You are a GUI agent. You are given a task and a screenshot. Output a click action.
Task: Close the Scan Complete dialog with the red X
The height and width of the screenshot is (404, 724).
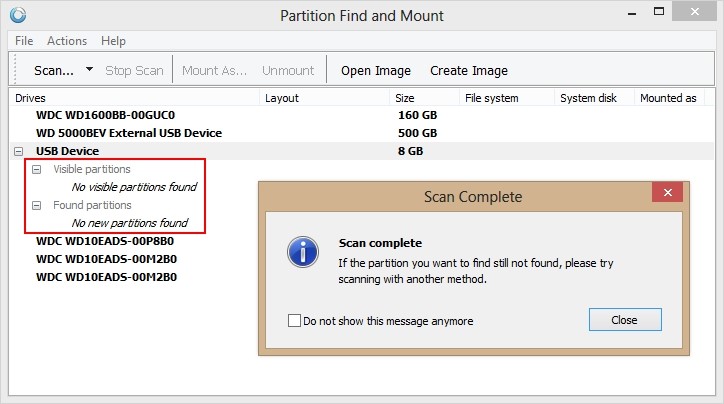point(667,192)
